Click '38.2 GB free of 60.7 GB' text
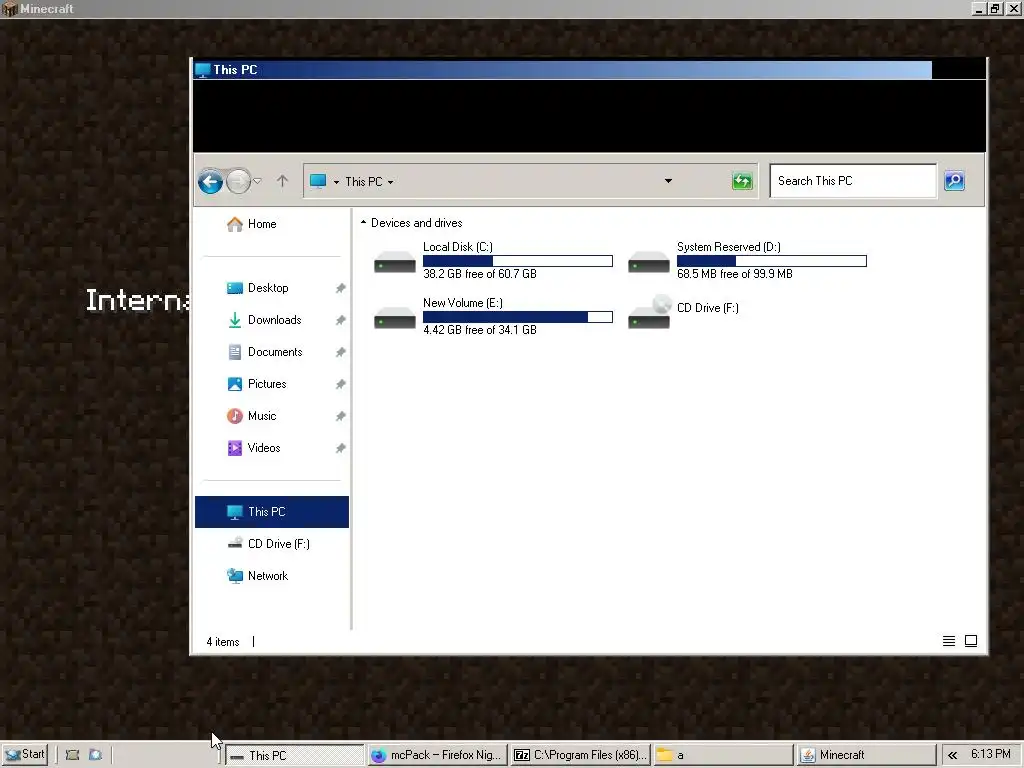1024x768 pixels. pos(480,274)
